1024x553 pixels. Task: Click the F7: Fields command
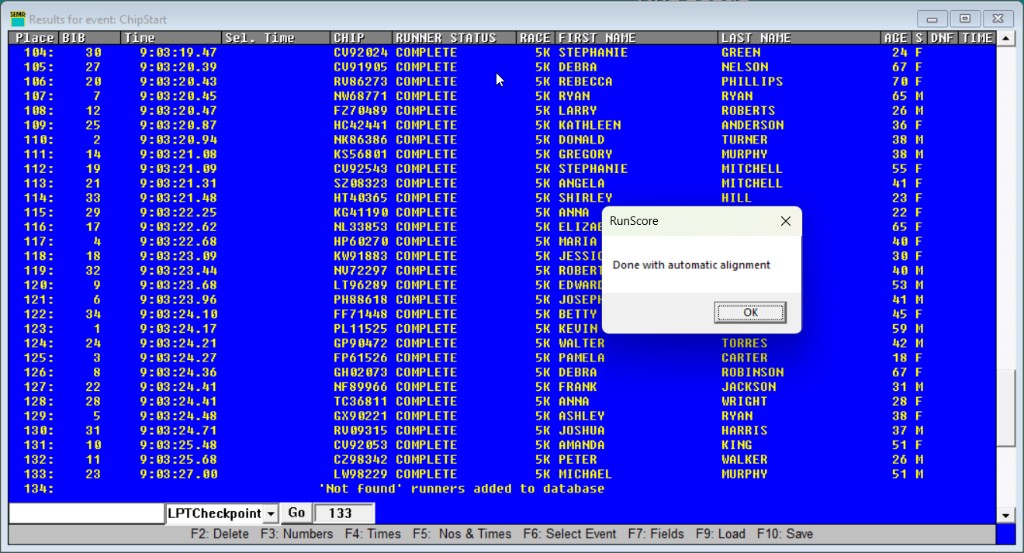pos(656,534)
